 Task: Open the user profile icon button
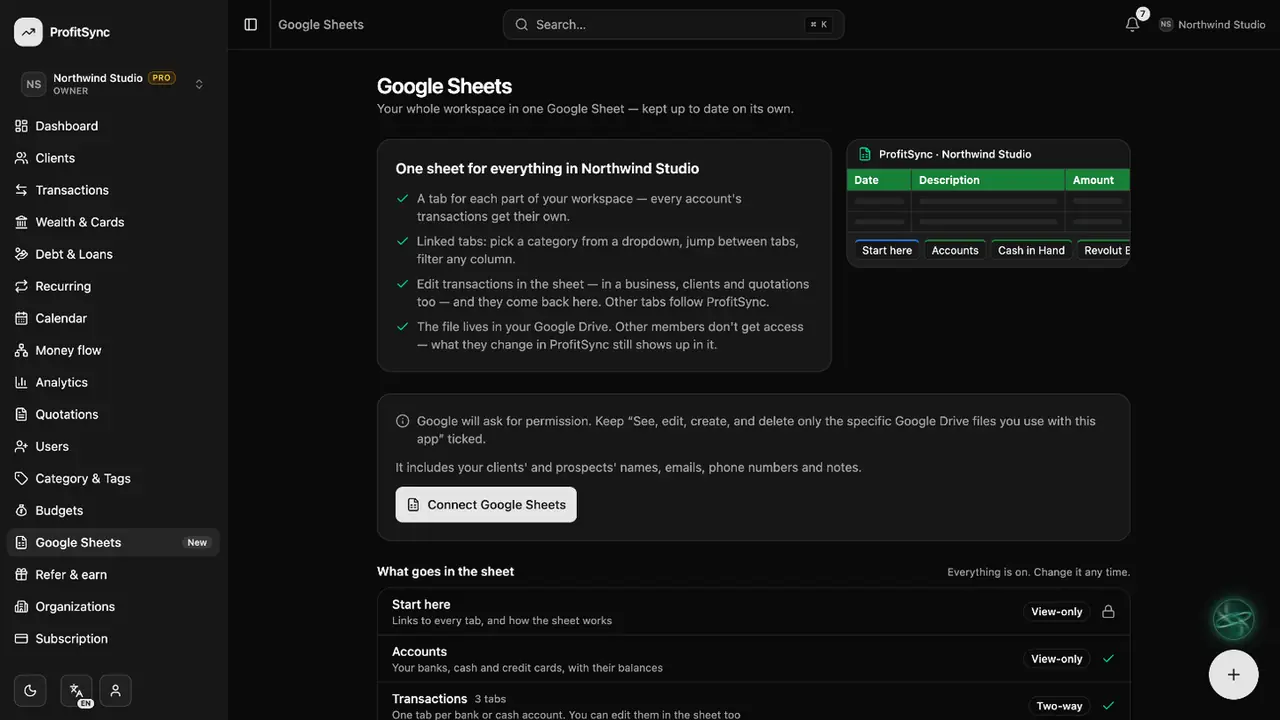(x=115, y=690)
